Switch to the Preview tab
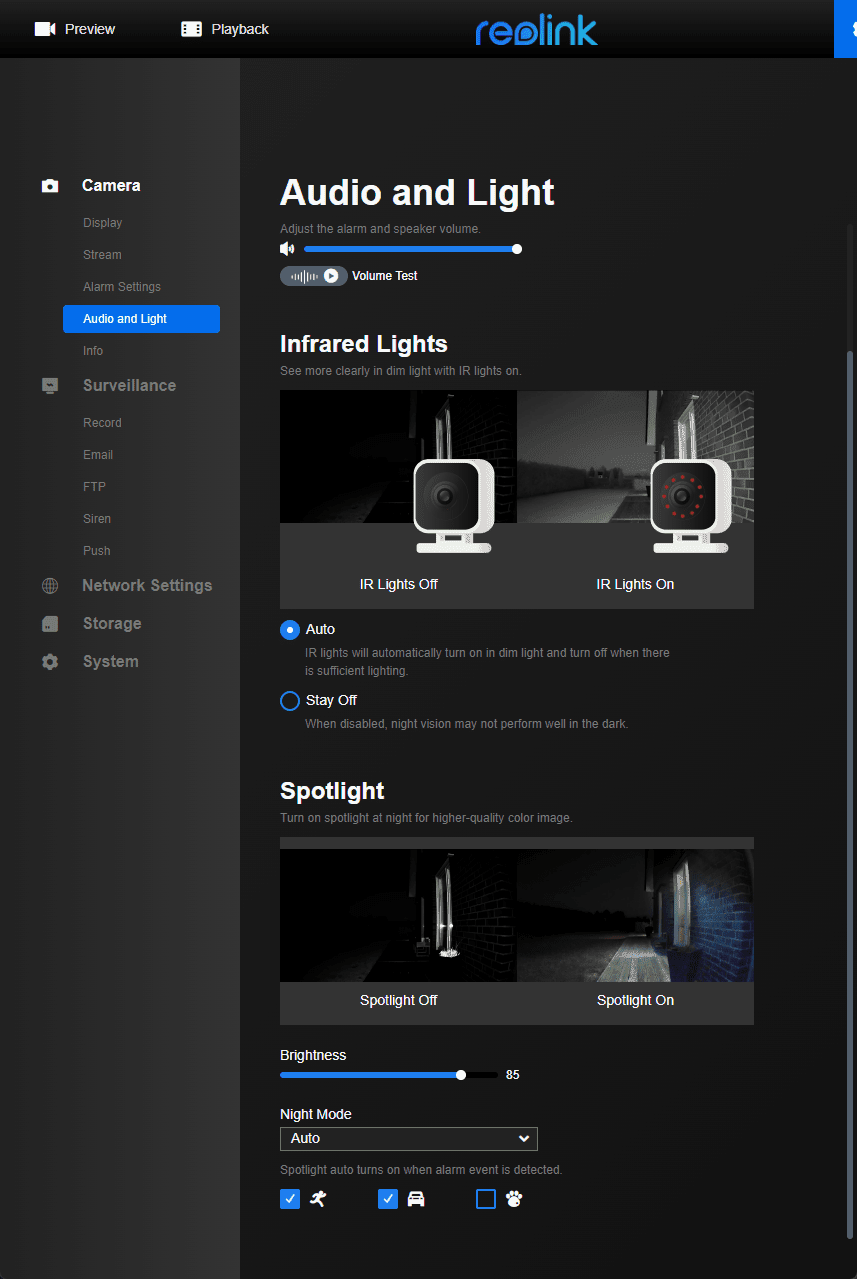This screenshot has width=857, height=1279. point(75,29)
